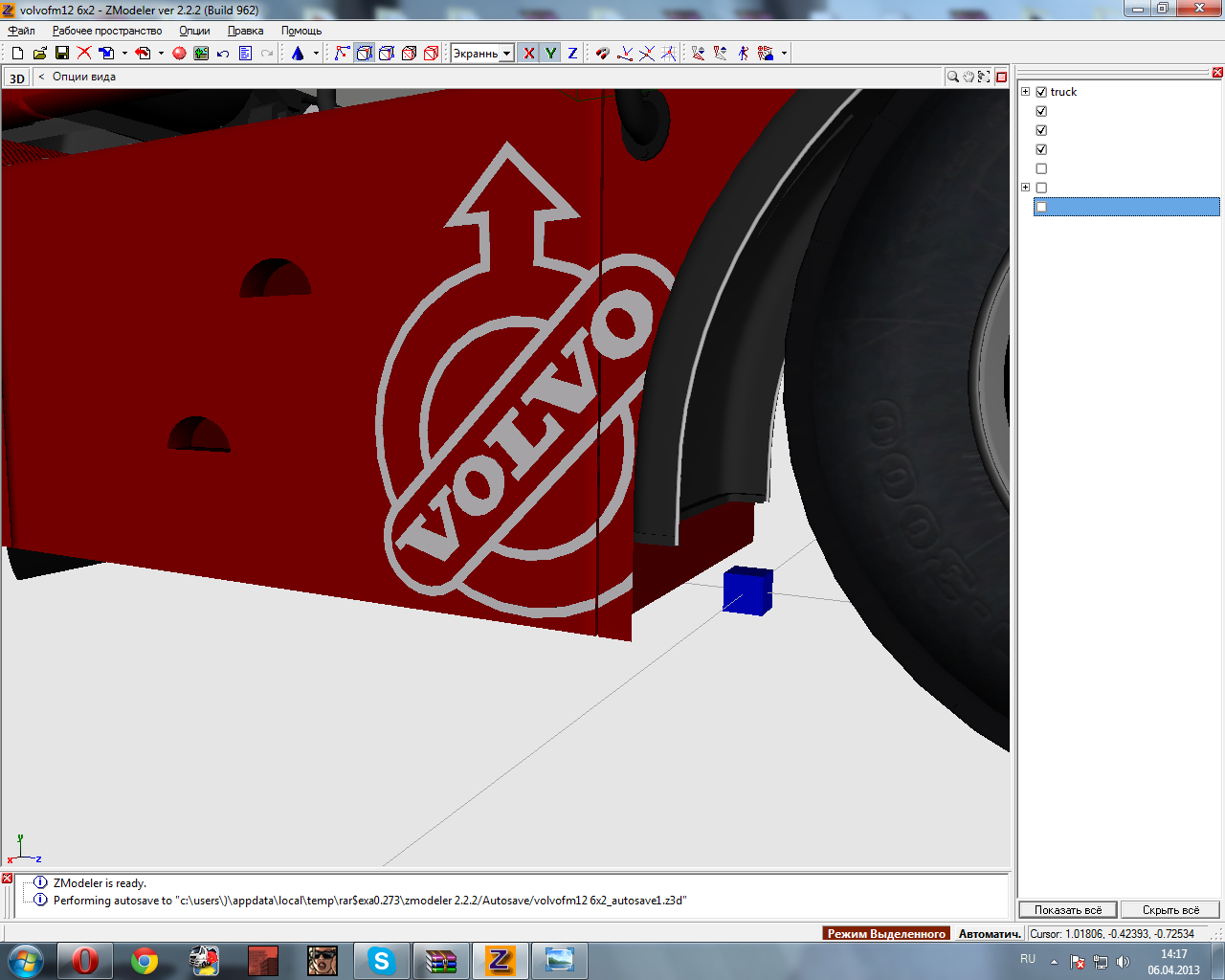Toggle the highlighted edges-level cube button
The width and height of the screenshot is (1225, 980).
pos(365,54)
